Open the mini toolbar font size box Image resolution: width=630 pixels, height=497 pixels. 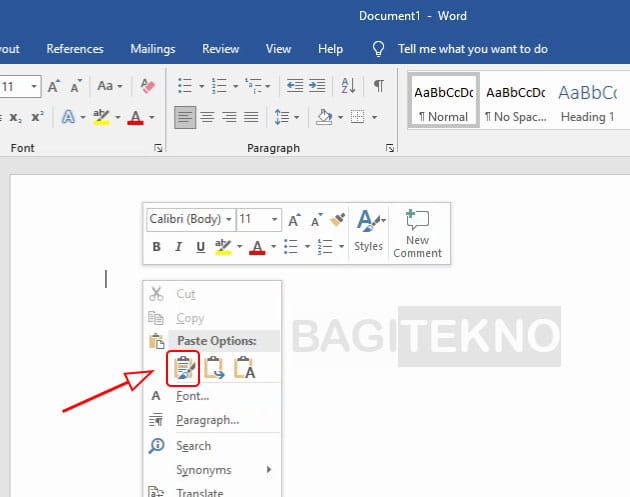point(259,219)
